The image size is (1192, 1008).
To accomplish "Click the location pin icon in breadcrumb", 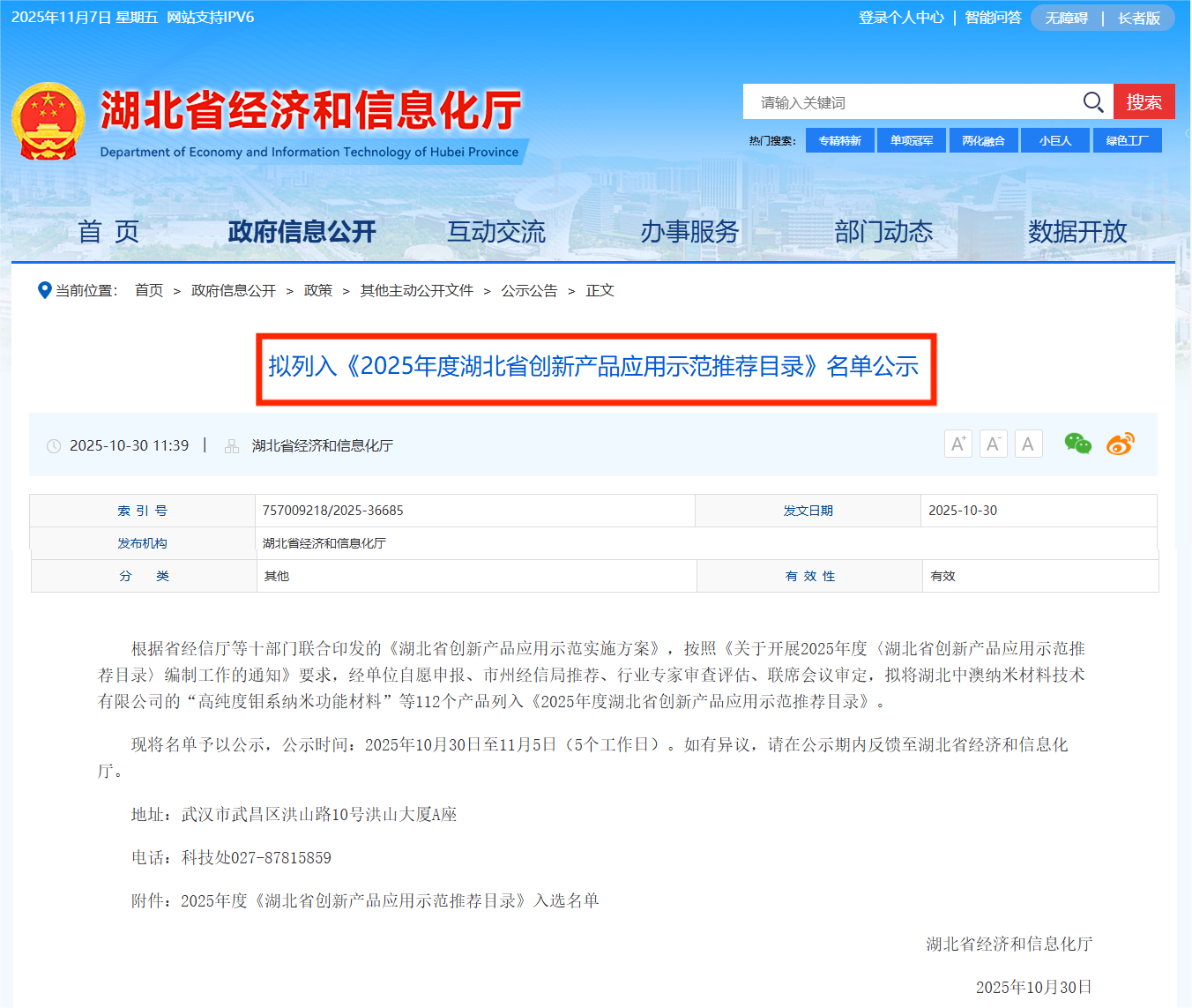I will coord(44,290).
